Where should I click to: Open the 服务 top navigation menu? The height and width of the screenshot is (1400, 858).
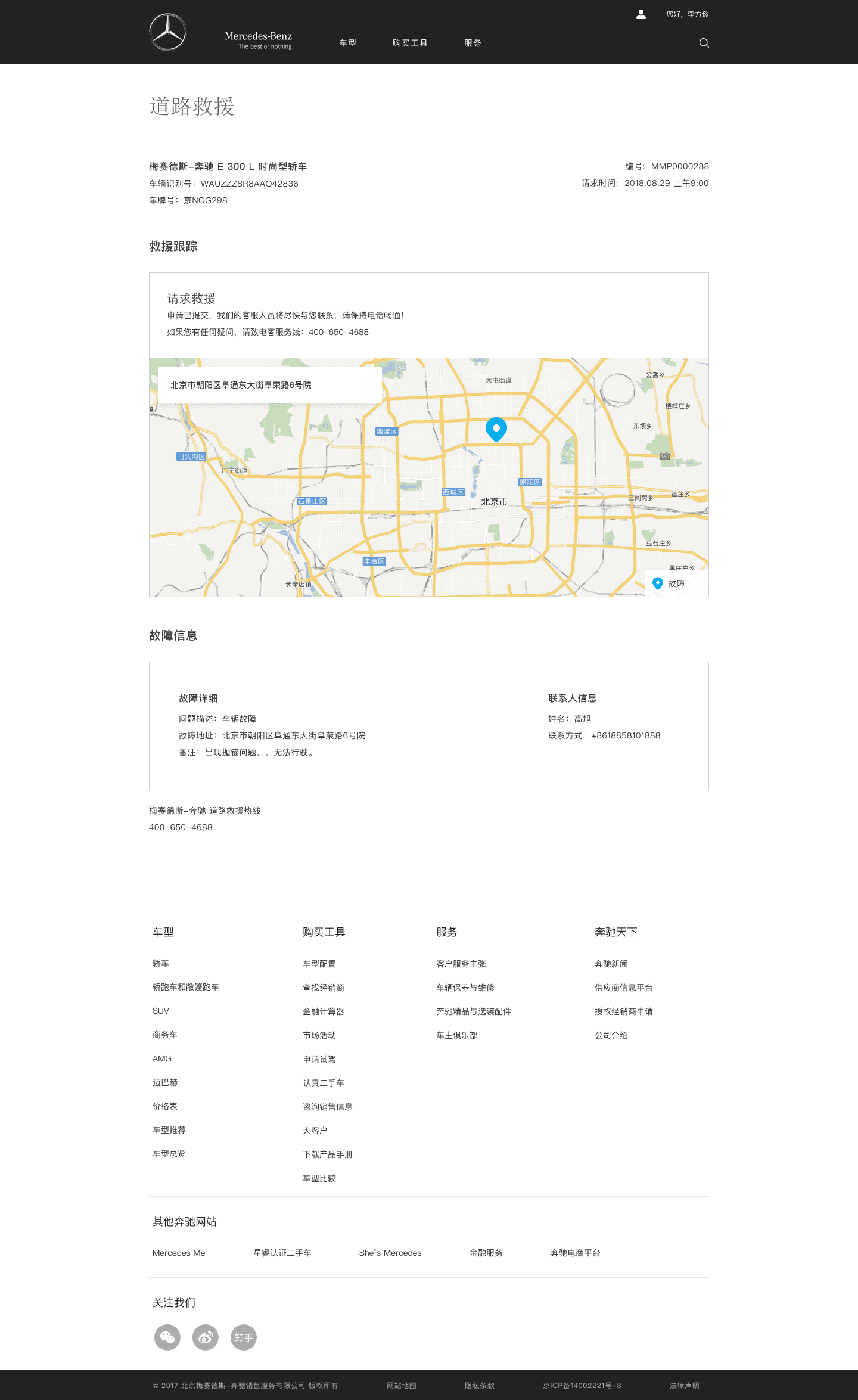pos(473,43)
